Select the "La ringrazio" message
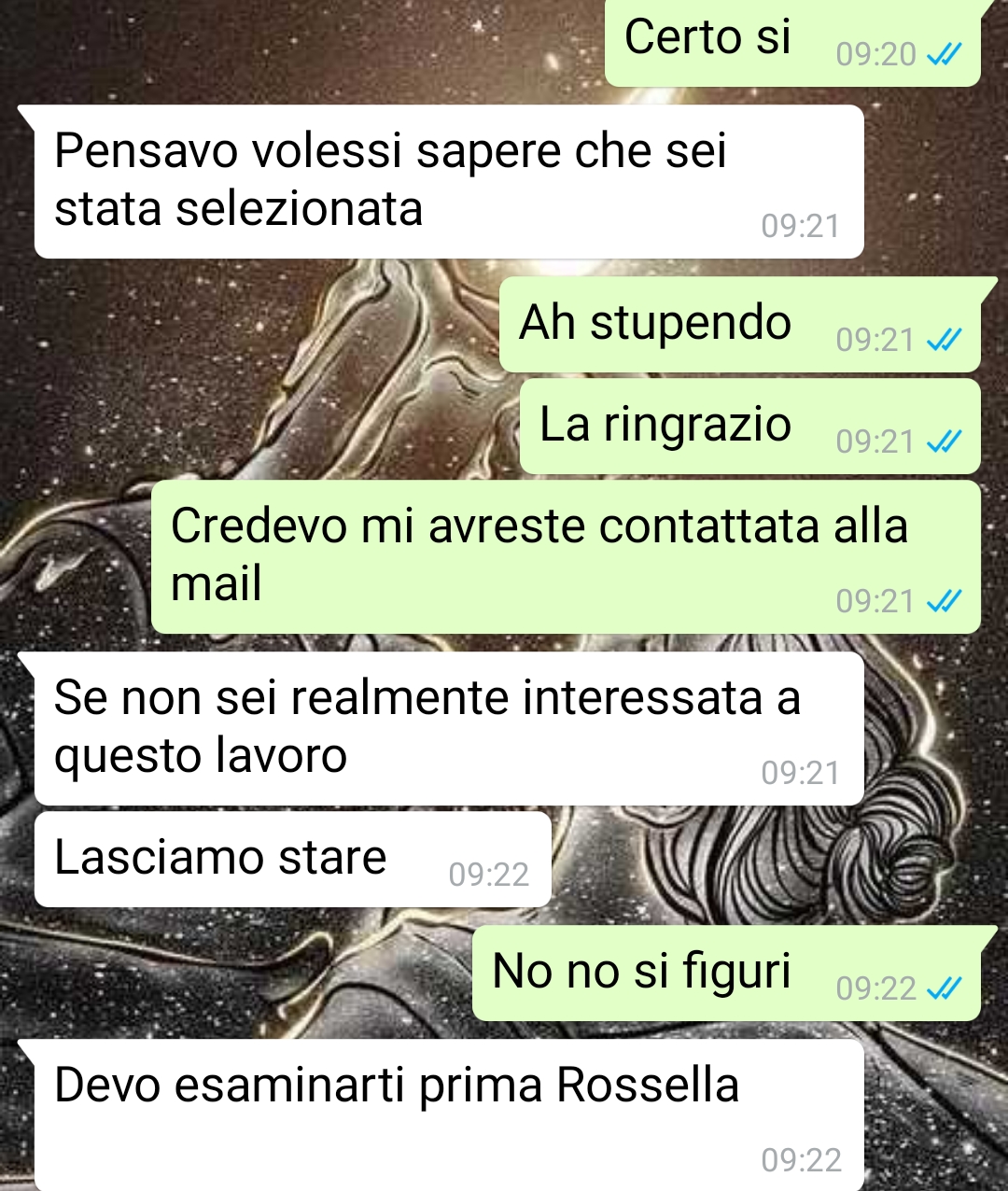The width and height of the screenshot is (1008, 1191). (x=749, y=427)
